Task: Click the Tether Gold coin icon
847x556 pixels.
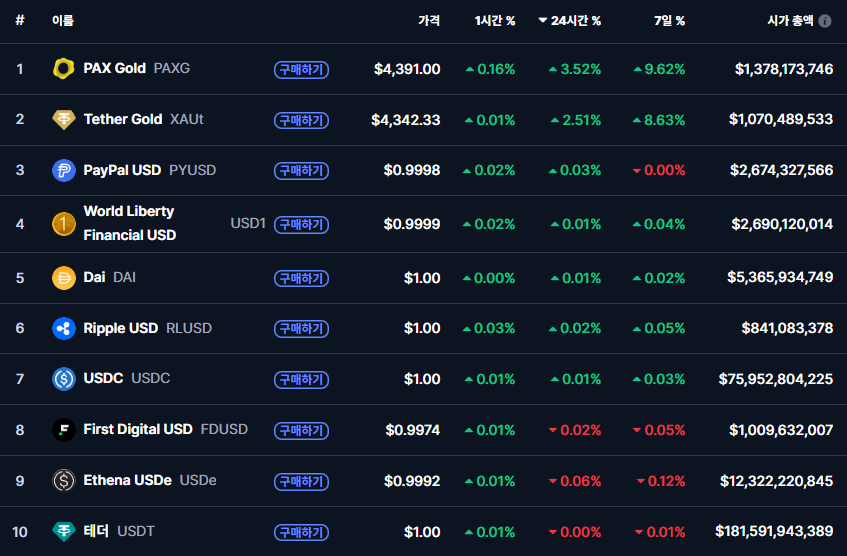Action: (64, 120)
